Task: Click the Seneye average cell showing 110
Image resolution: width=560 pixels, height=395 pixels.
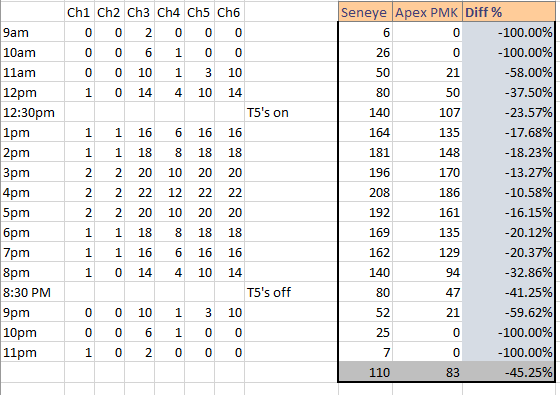Action: point(365,372)
